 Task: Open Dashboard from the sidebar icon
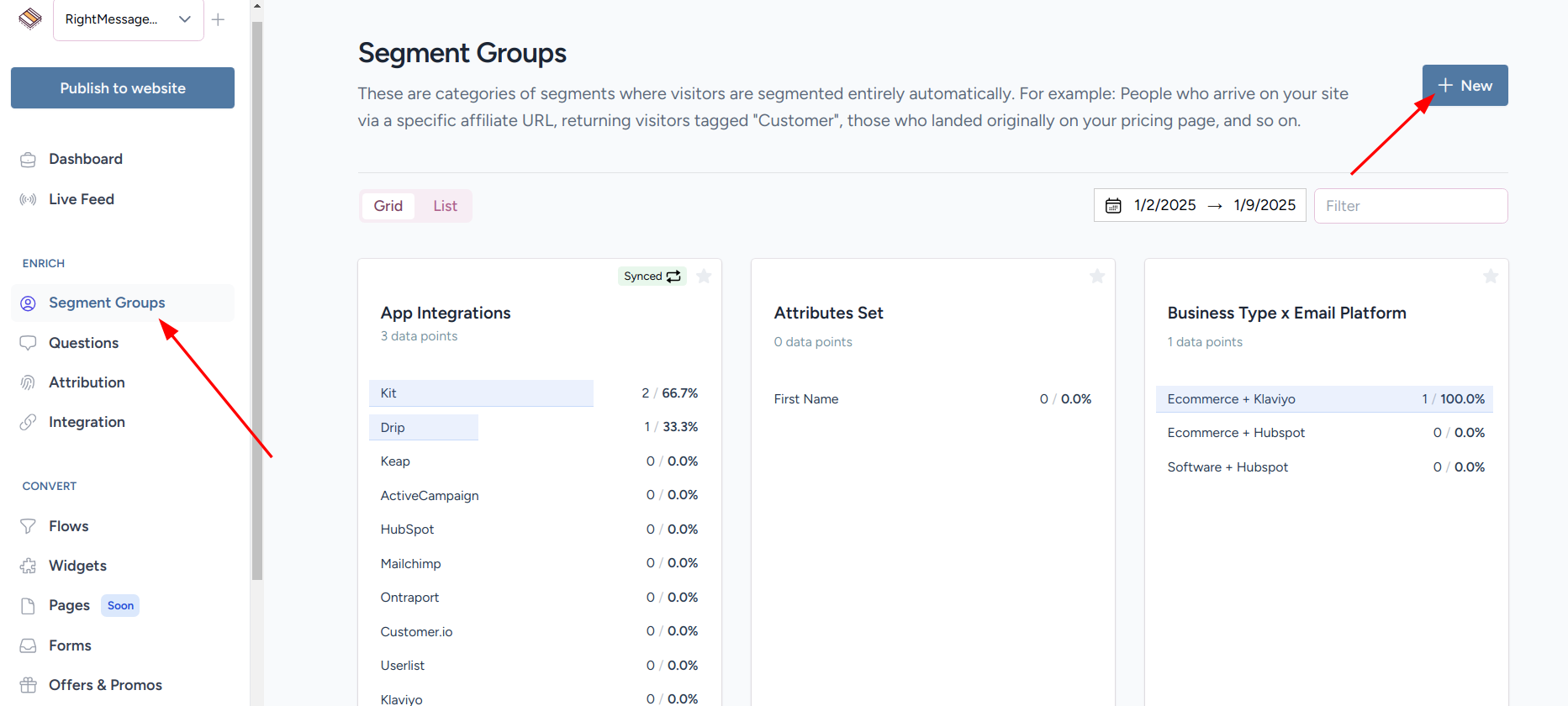pos(28,160)
